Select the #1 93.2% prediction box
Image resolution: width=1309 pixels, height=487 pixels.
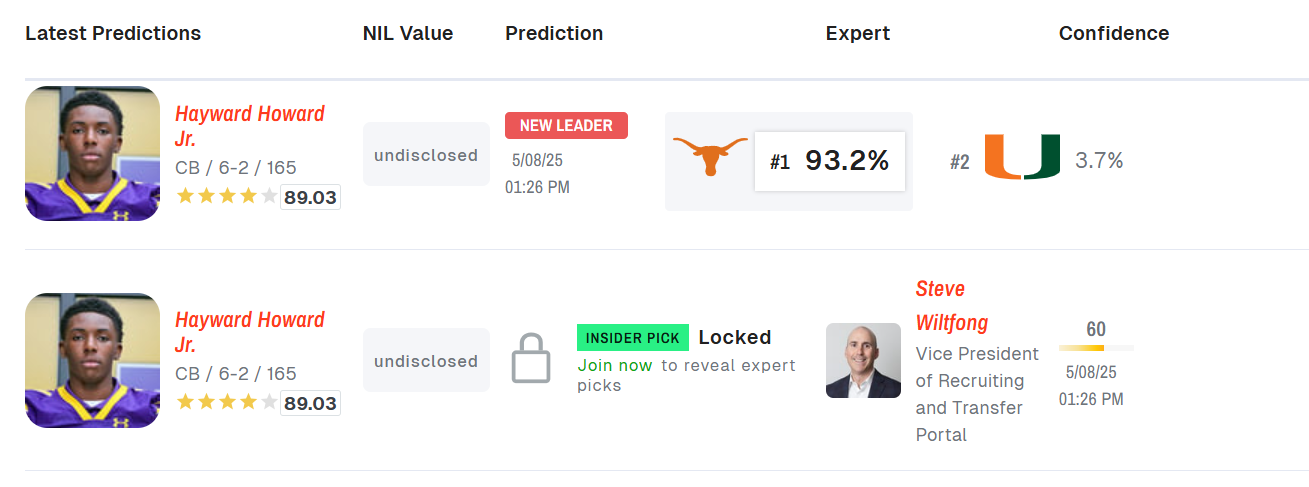pyautogui.click(x=830, y=161)
